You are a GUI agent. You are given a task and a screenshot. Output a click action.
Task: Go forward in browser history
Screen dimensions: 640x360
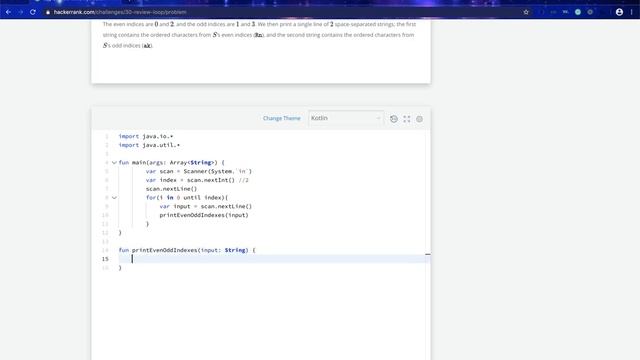20,12
